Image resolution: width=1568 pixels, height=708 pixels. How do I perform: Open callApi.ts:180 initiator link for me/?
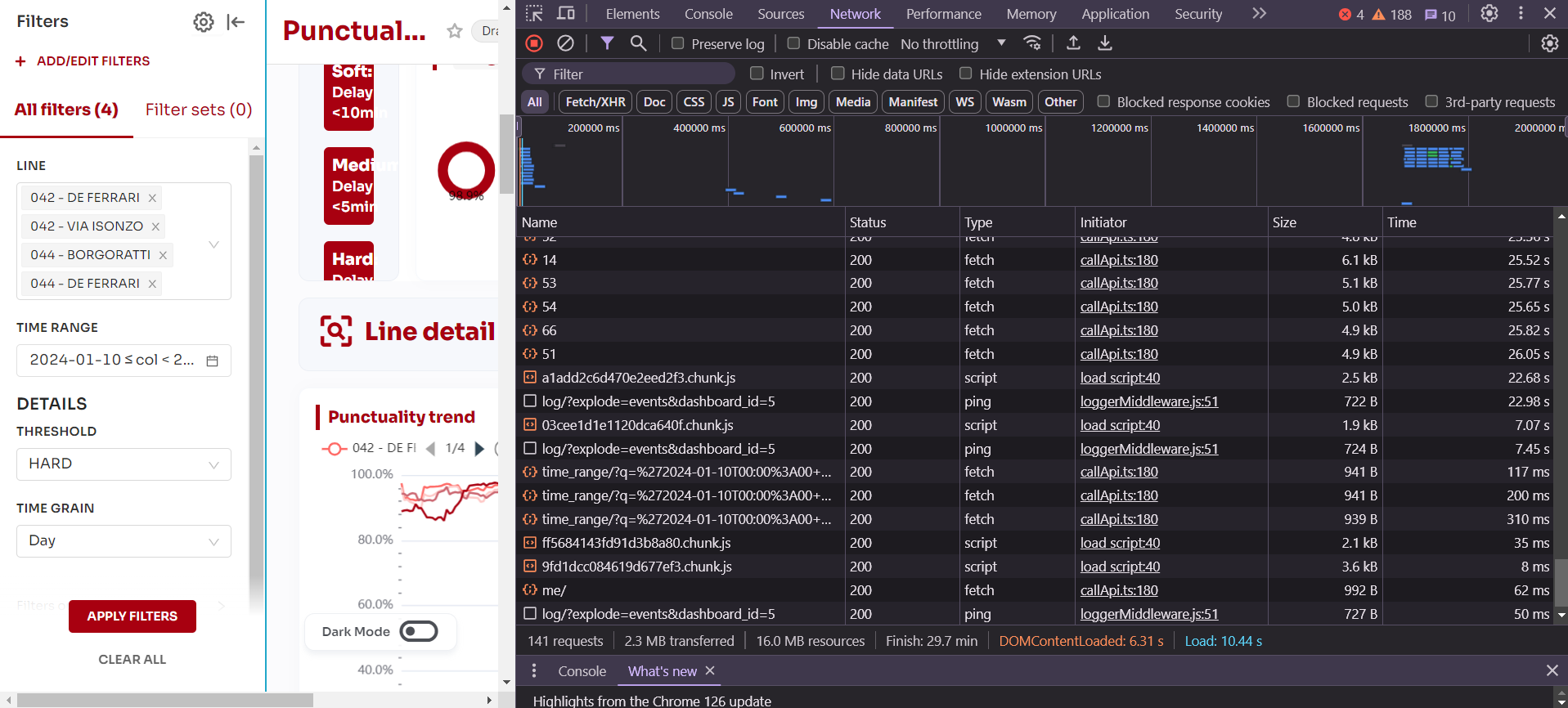(1119, 590)
